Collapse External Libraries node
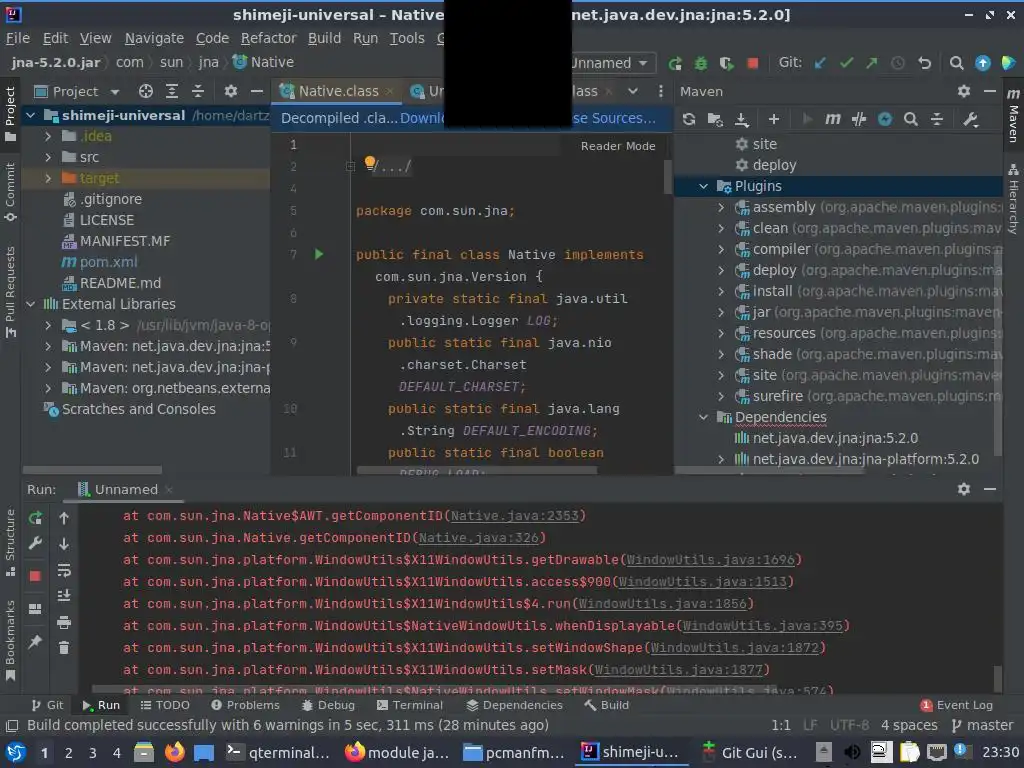Screen dimensions: 1024x768 (31, 304)
